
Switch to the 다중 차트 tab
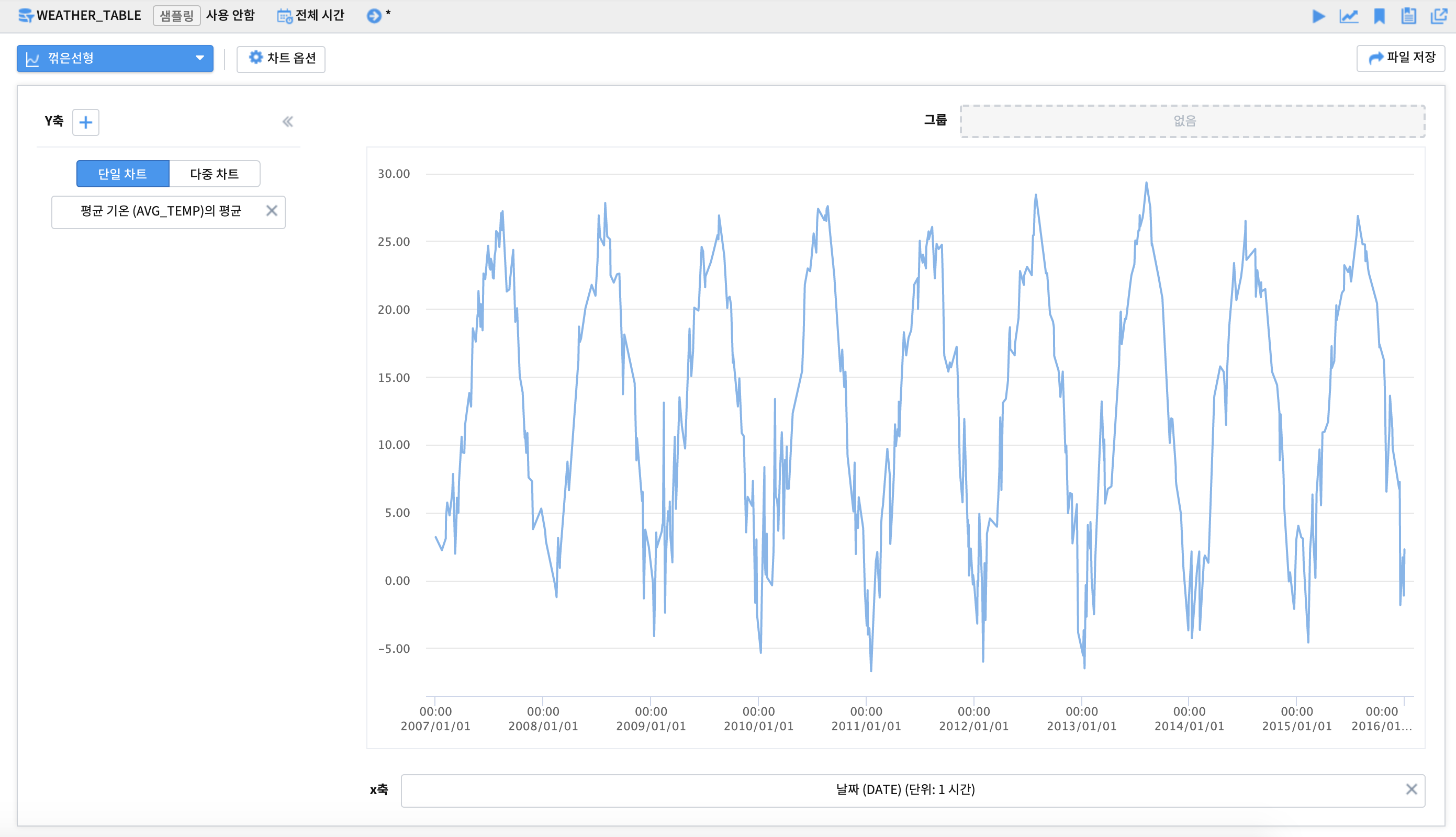click(215, 174)
